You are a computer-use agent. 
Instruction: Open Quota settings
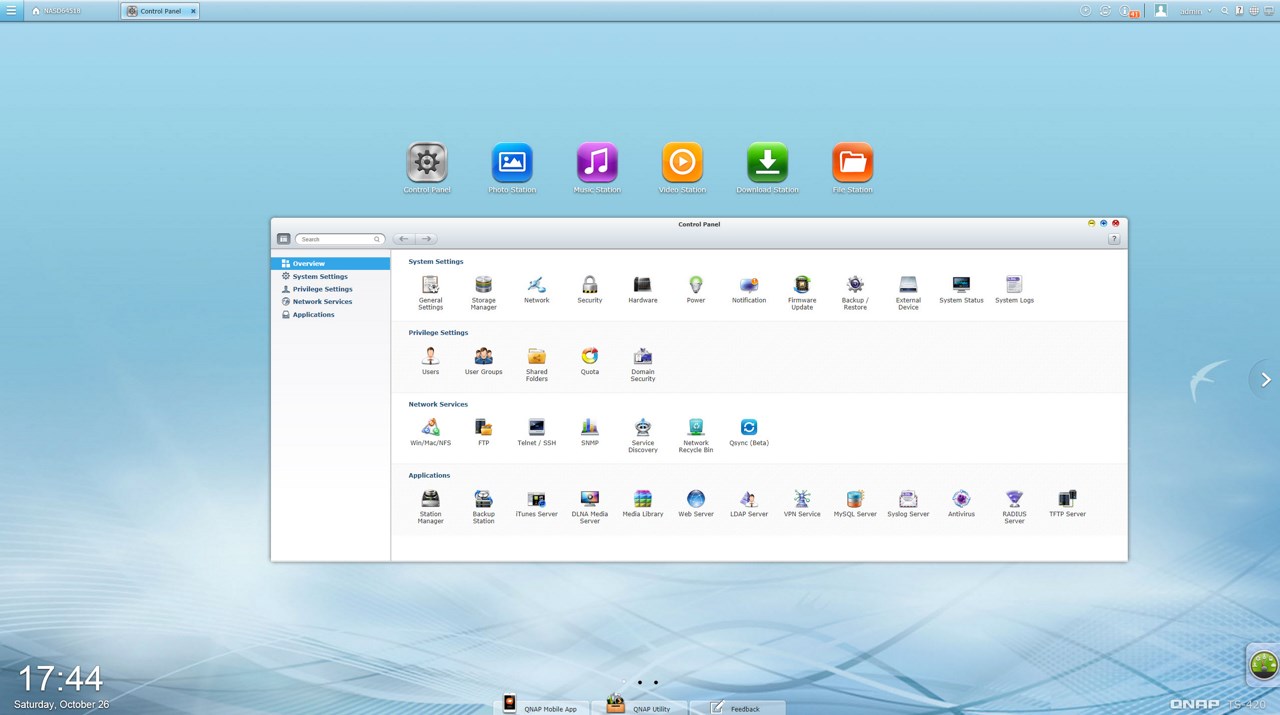click(590, 361)
